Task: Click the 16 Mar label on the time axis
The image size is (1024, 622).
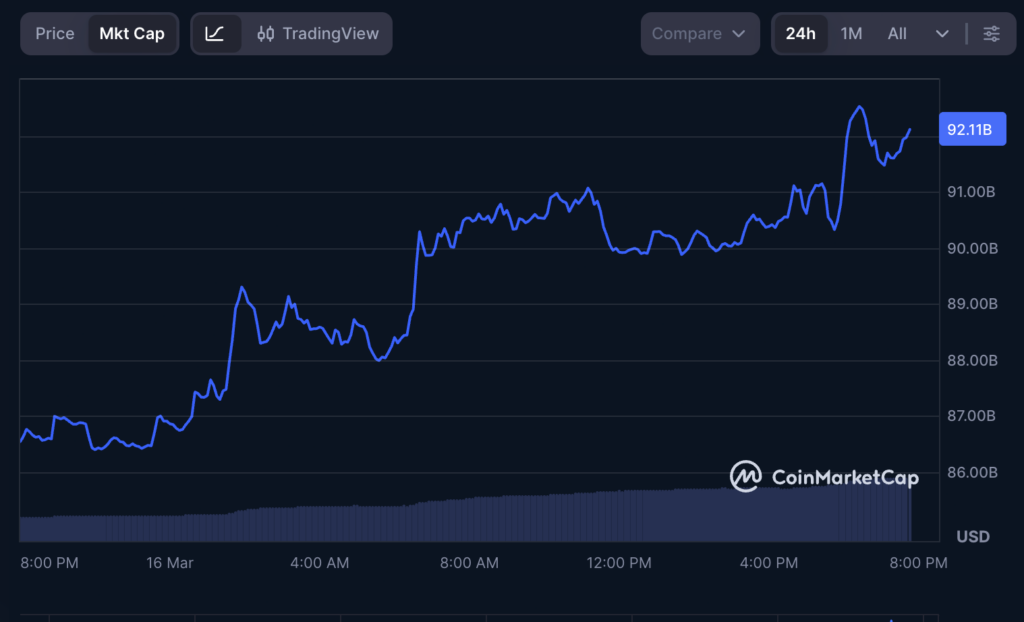Action: coord(170,563)
